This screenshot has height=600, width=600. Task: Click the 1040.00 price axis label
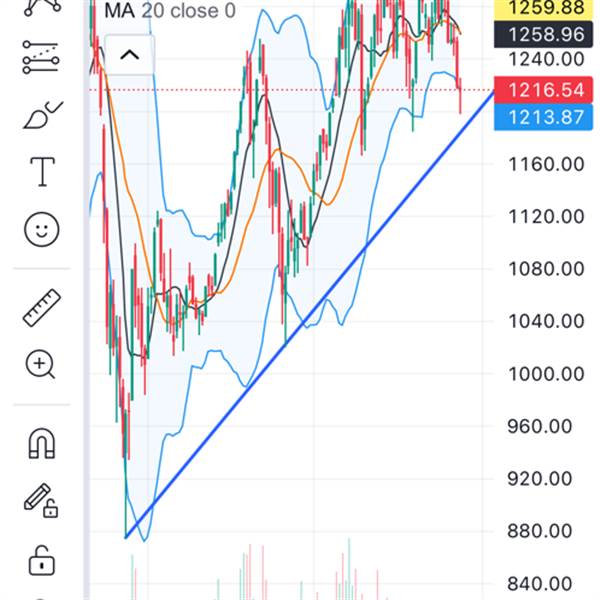click(546, 321)
